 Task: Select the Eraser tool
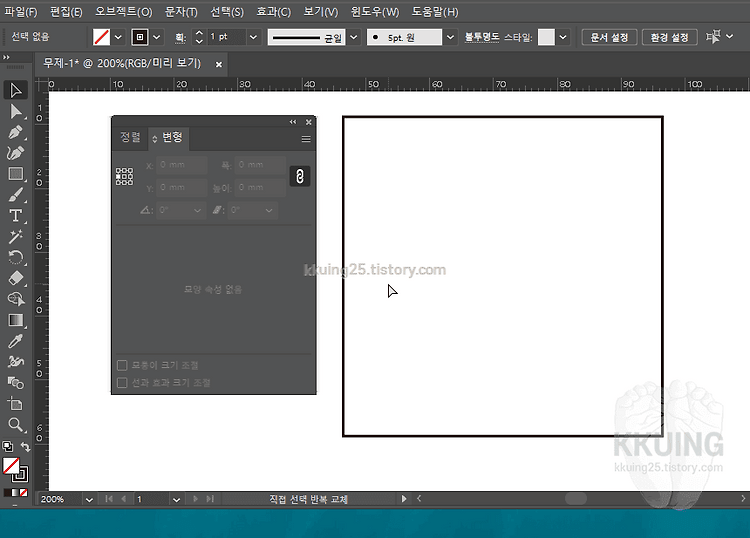click(15, 278)
